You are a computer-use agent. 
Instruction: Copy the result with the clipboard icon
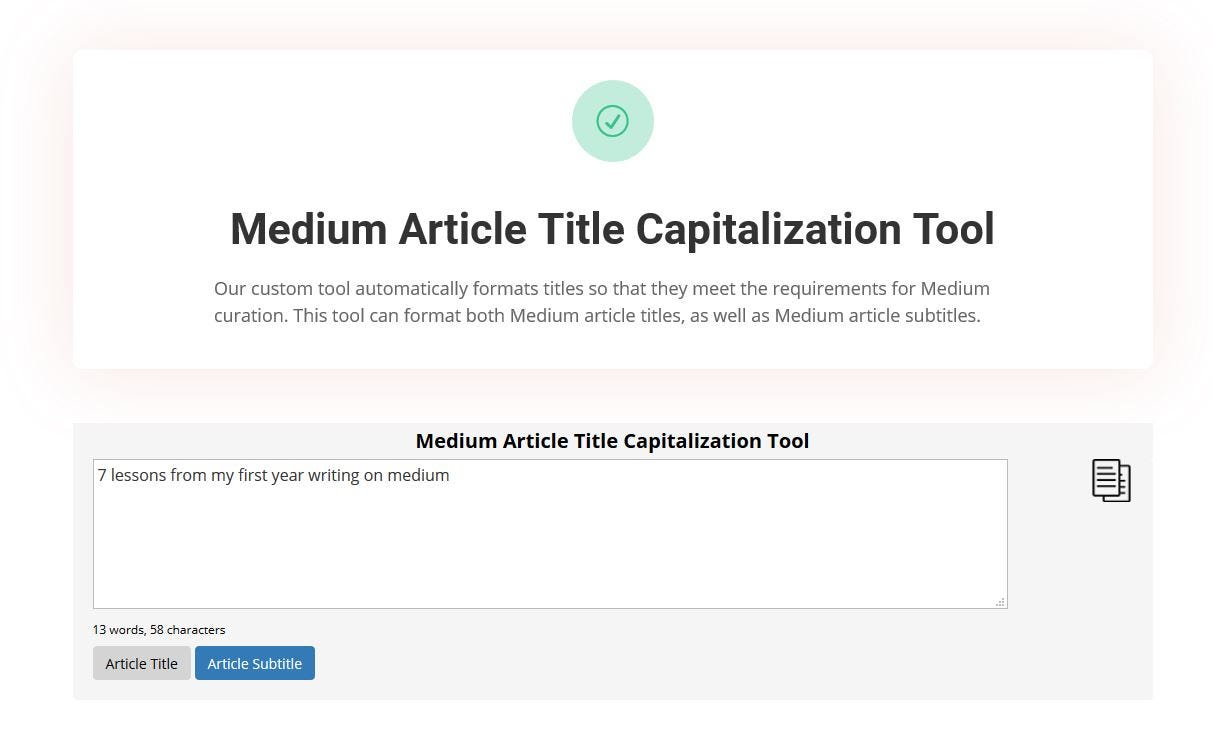coord(1111,480)
